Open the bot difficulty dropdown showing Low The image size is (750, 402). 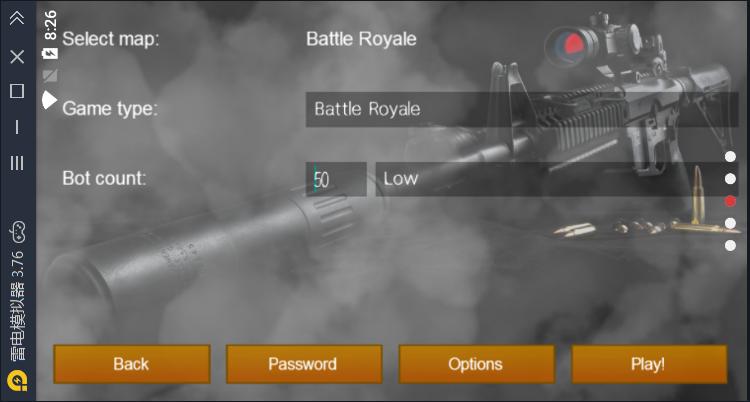pyautogui.click(x=557, y=179)
